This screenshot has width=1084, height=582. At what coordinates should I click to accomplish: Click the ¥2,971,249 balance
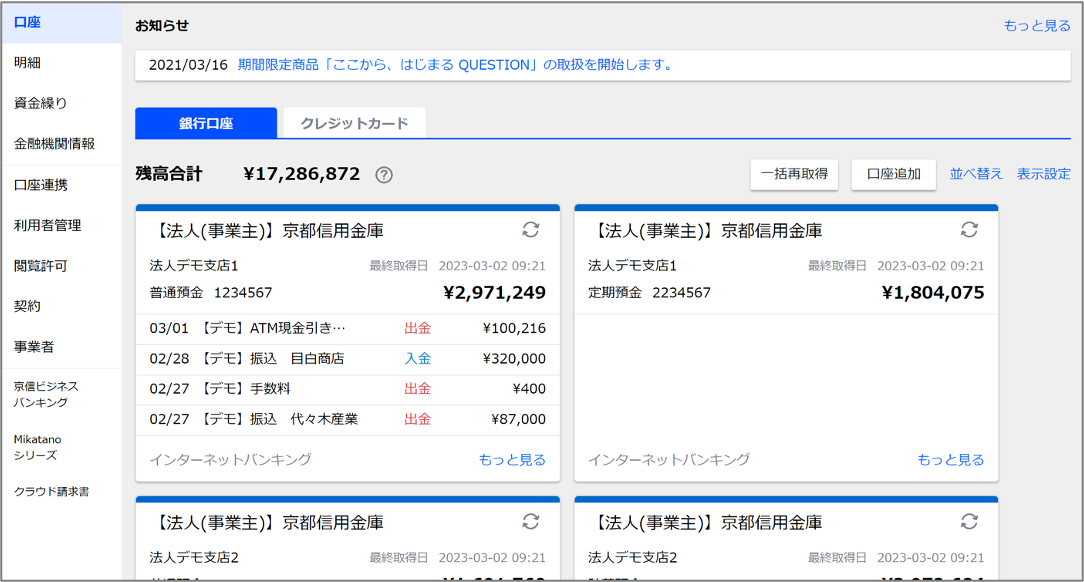pyautogui.click(x=494, y=293)
